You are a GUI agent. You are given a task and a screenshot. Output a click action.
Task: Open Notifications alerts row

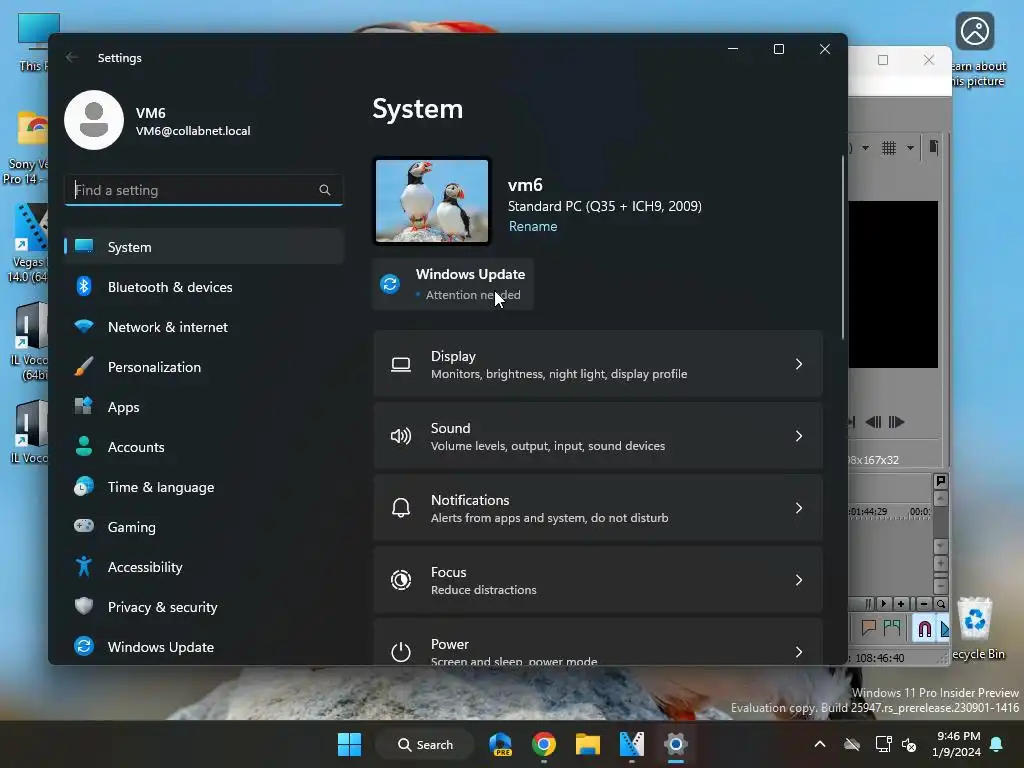point(598,507)
